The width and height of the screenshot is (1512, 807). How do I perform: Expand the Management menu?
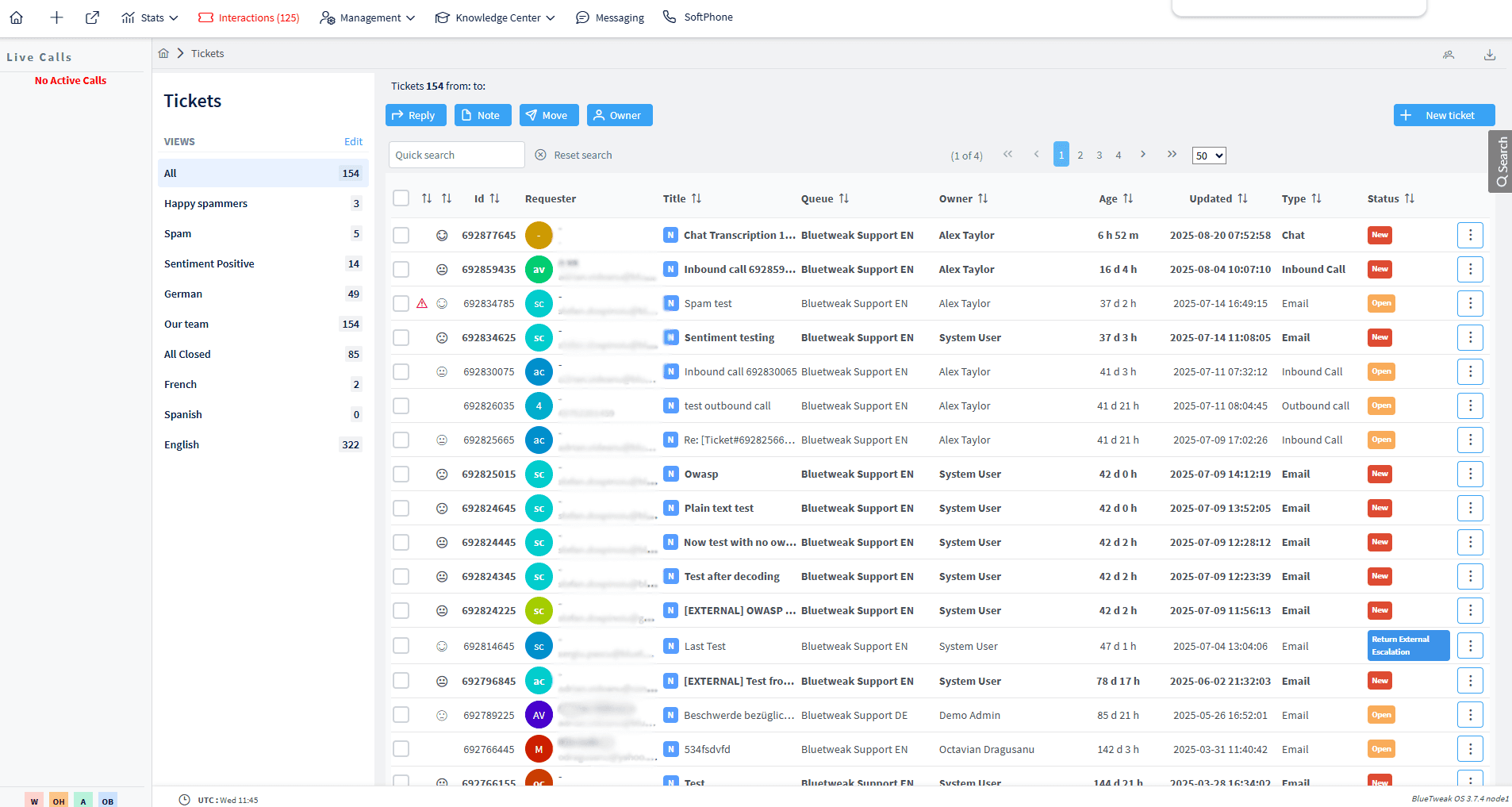coord(366,17)
